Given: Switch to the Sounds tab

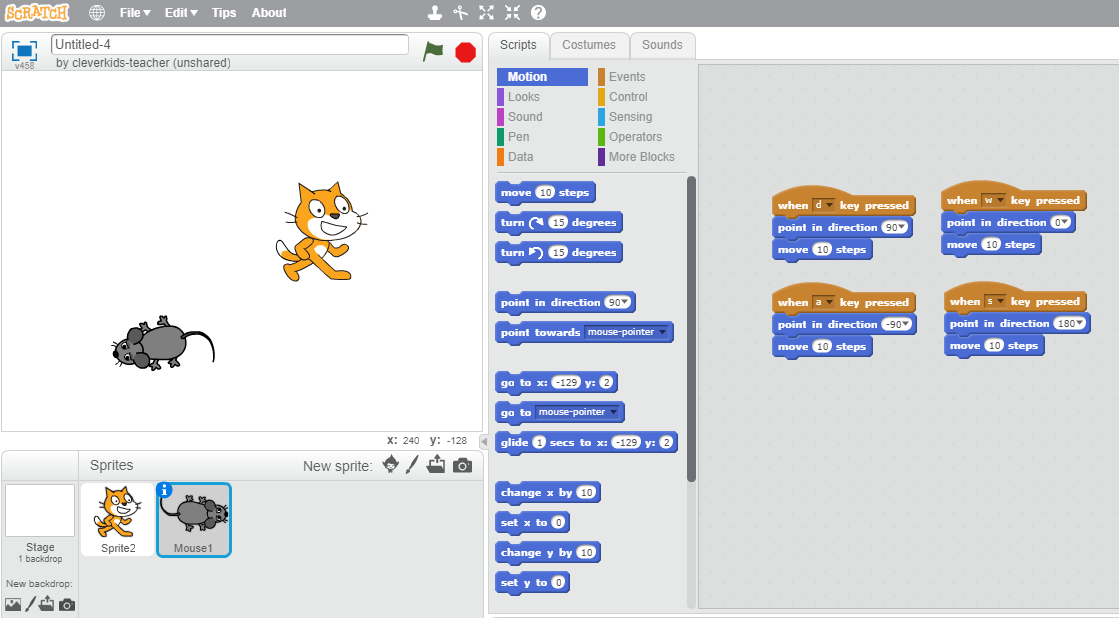Looking at the screenshot, I should 662,45.
